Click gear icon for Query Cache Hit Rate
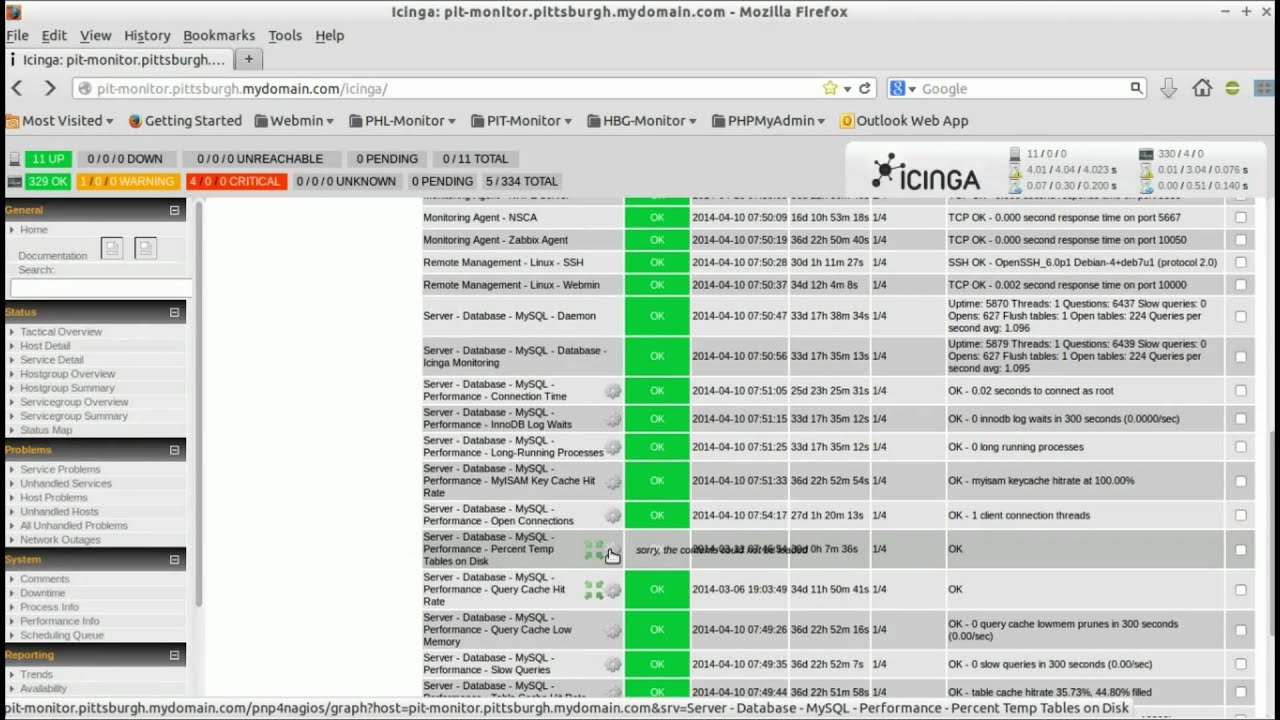 pos(613,590)
